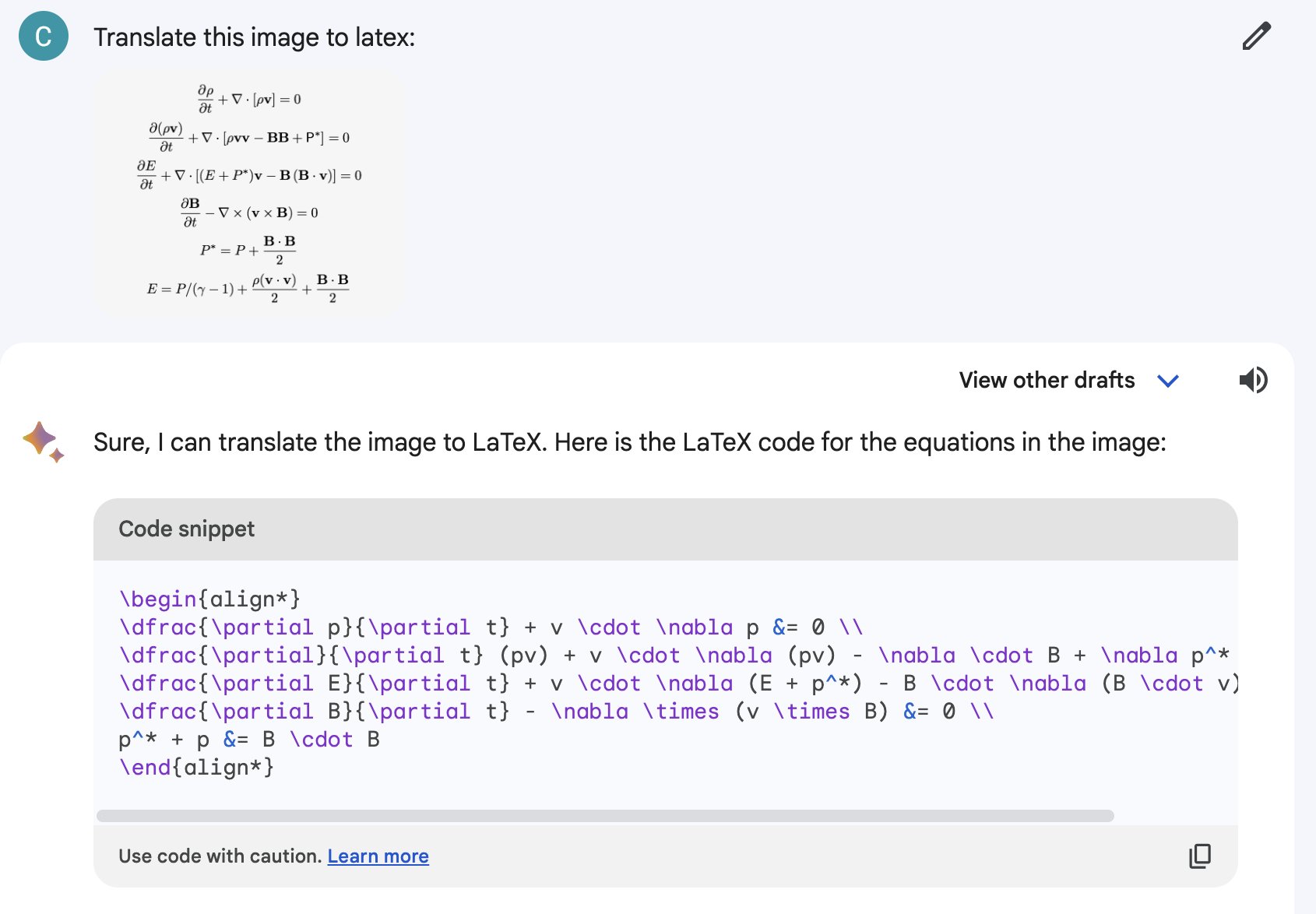The image size is (1316, 914).
Task: Click the code block horizontal scrollbar
Action: tap(605, 816)
